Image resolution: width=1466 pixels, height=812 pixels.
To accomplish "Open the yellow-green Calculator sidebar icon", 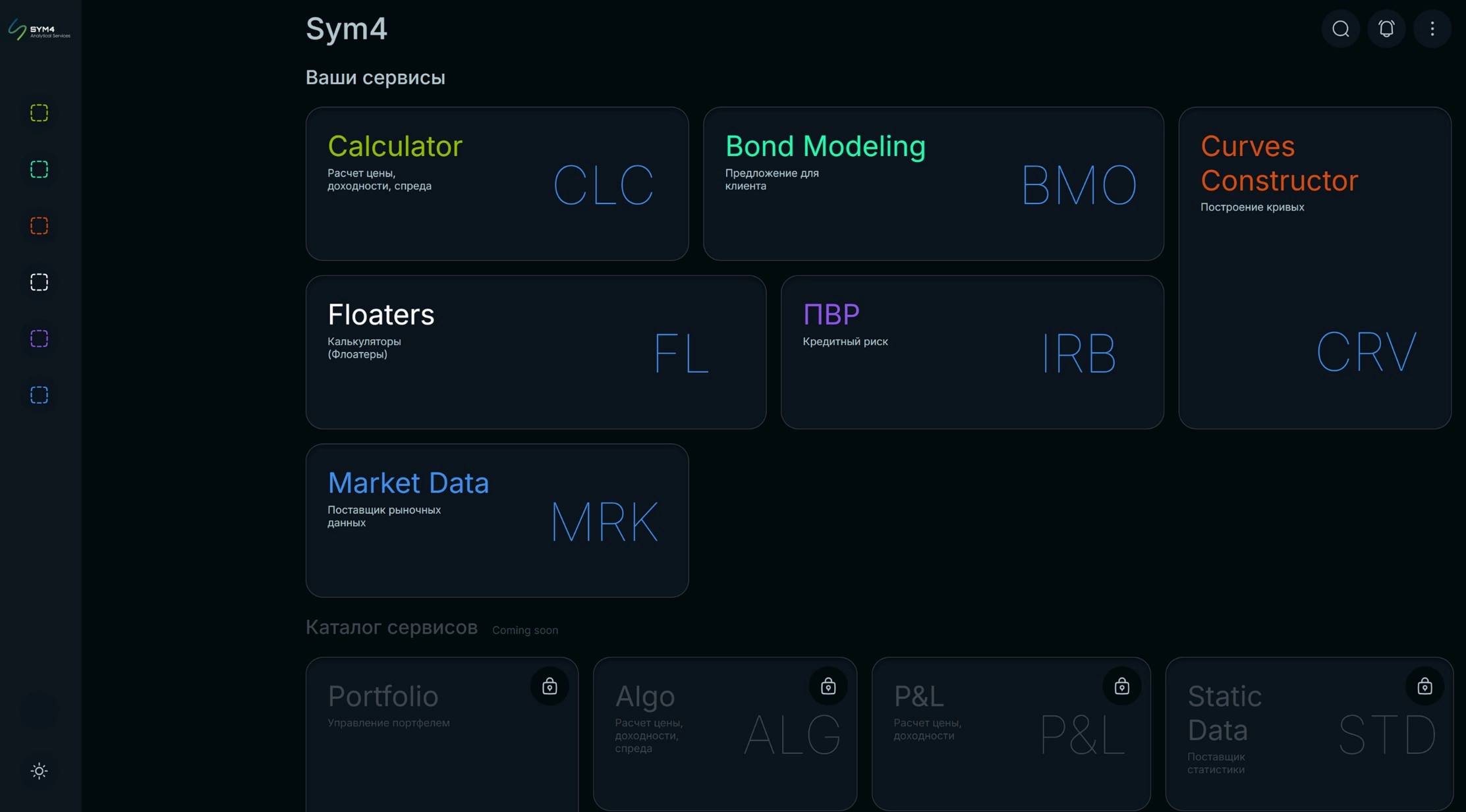I will [x=40, y=113].
